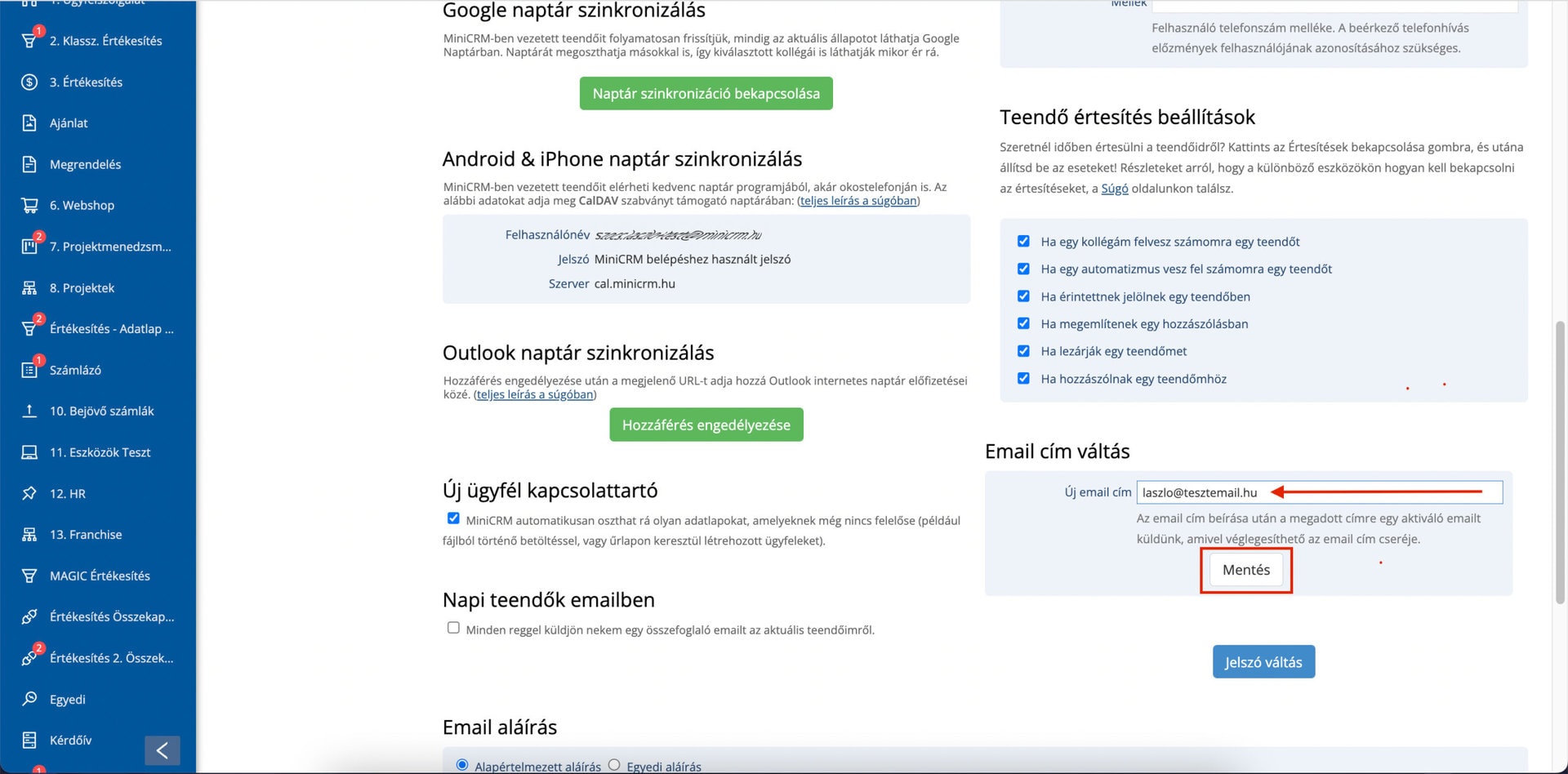Click the page vertical scrollbar
The height and width of the screenshot is (774, 1568).
click(1560, 462)
